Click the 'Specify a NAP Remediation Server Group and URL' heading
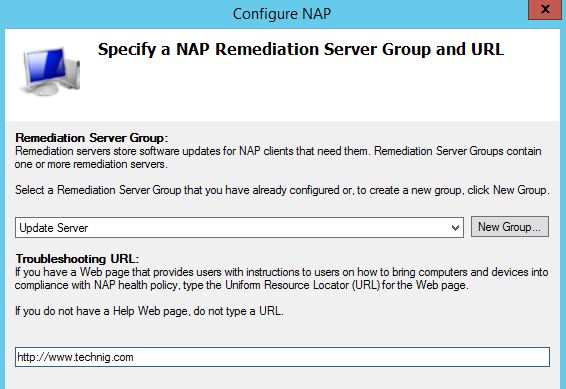The image size is (566, 389). (x=301, y=49)
